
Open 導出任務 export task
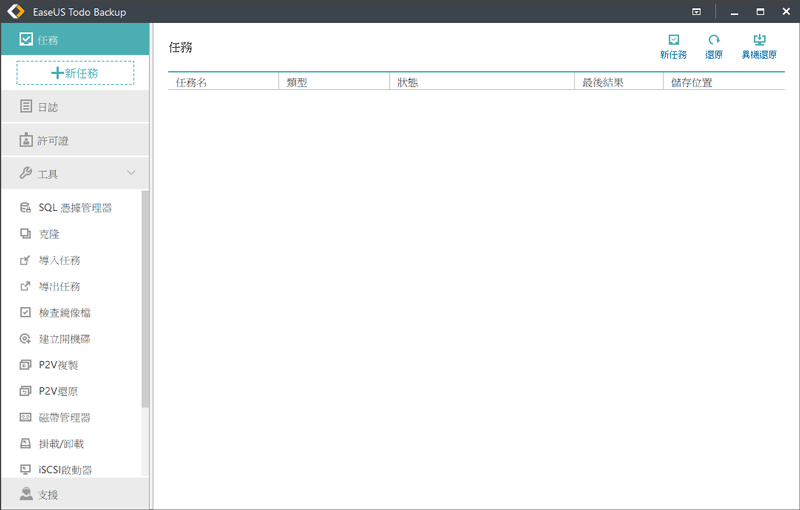click(59, 286)
